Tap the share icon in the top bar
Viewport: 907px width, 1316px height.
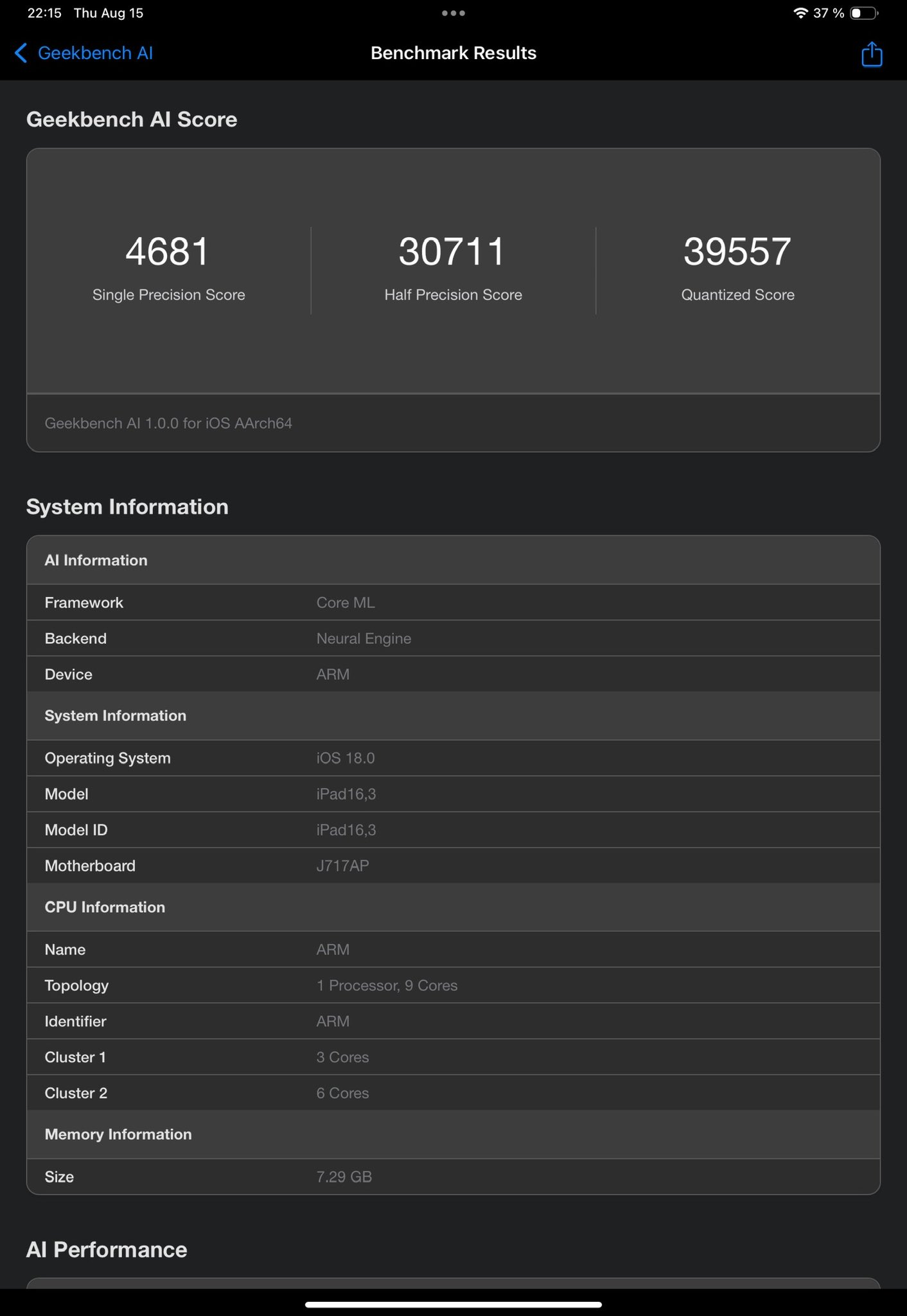point(872,54)
